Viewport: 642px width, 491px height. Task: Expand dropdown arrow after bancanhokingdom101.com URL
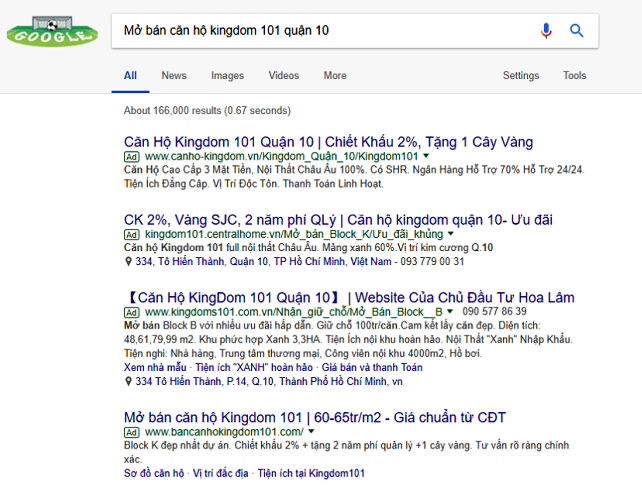(311, 431)
